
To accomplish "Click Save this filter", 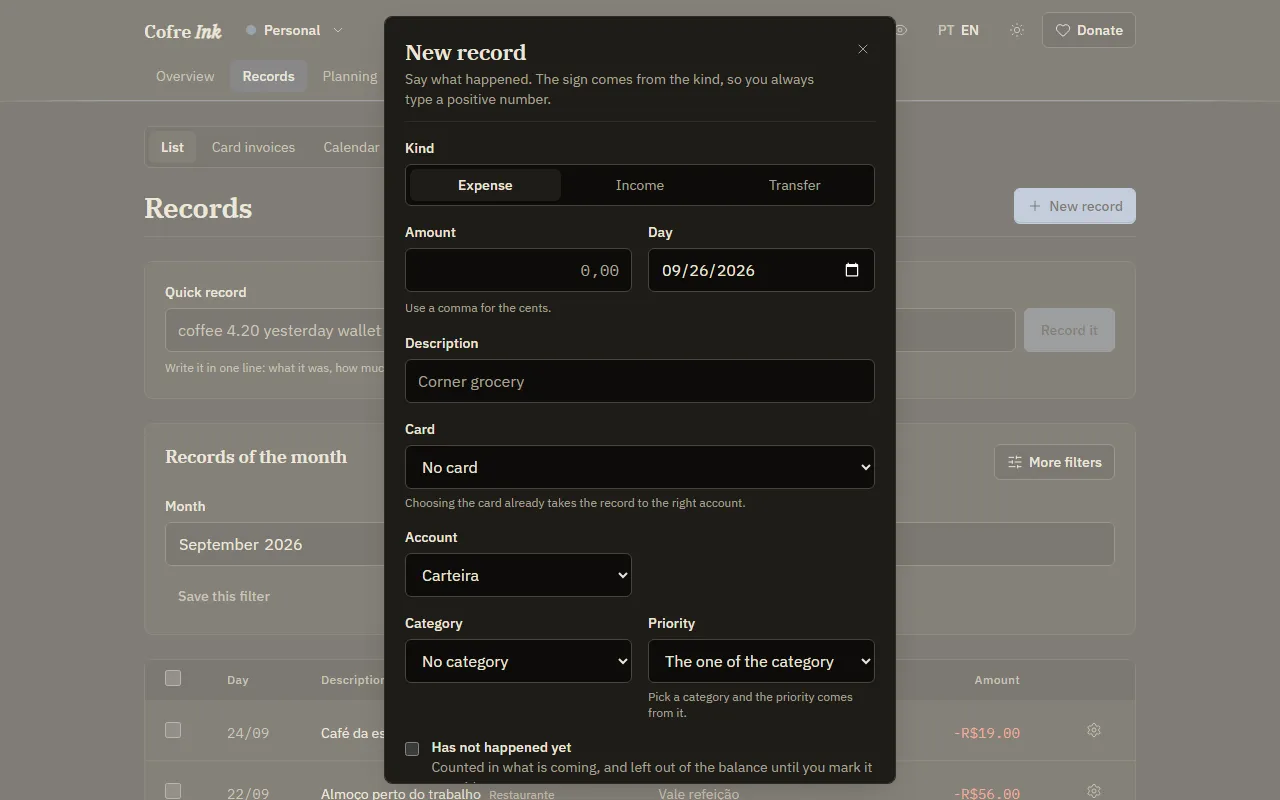I will pyautogui.click(x=224, y=596).
